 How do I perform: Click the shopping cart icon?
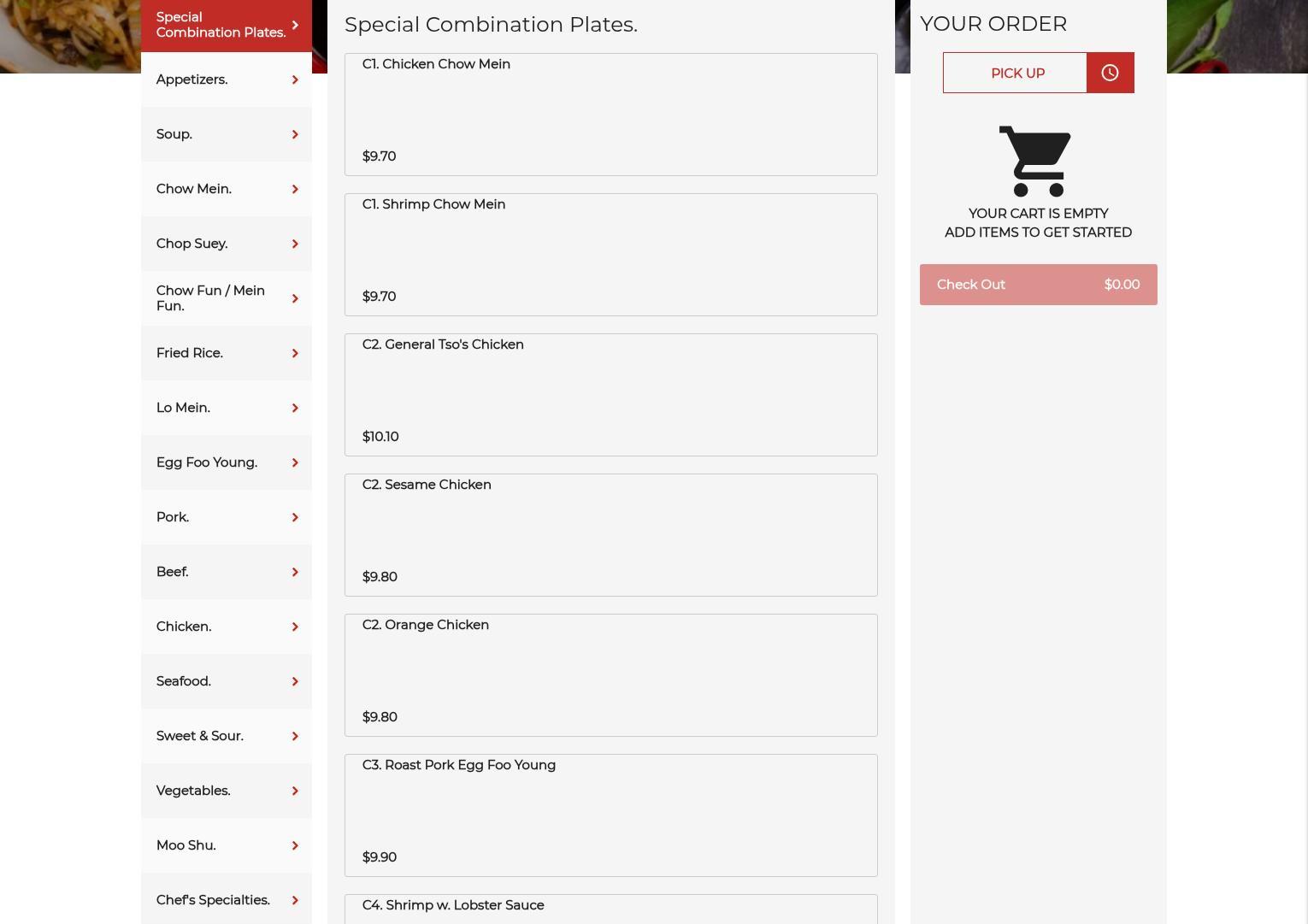coord(1036,161)
